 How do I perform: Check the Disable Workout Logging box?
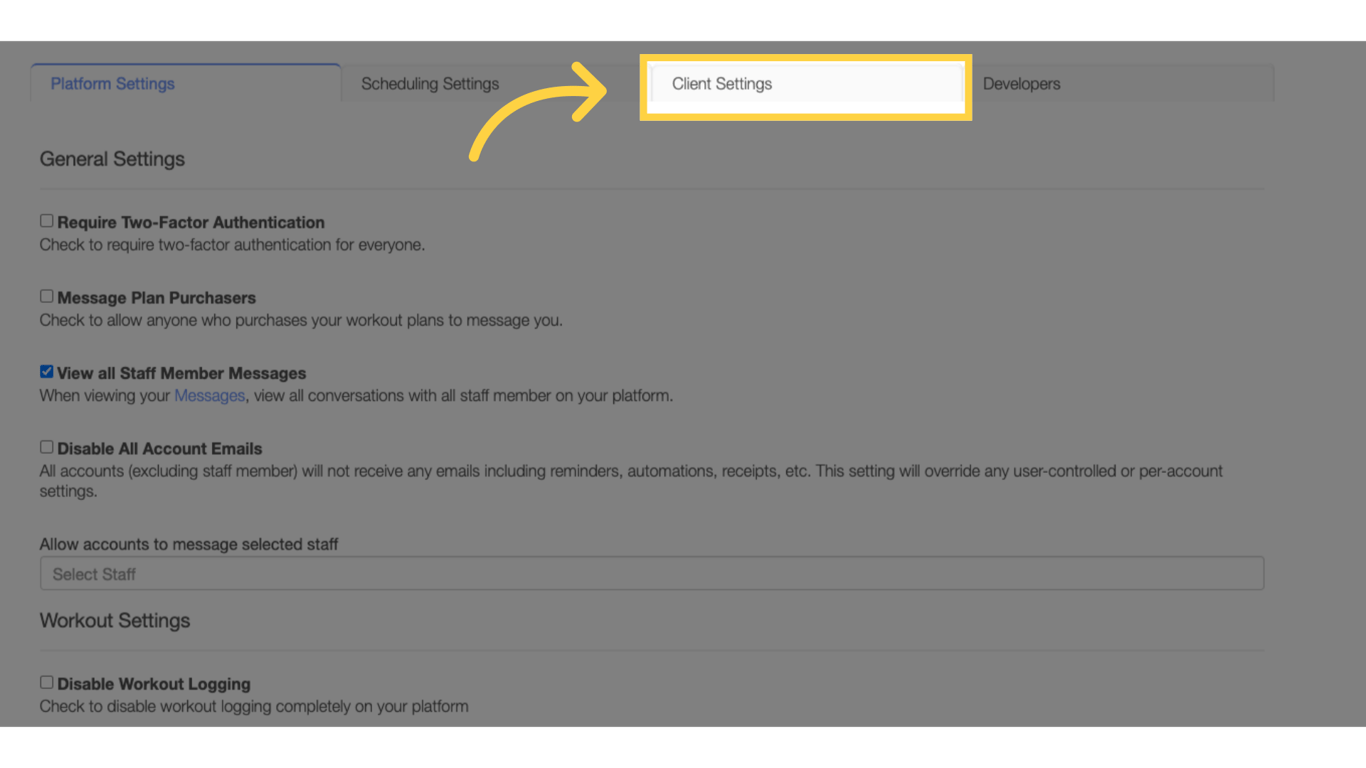pos(46,681)
